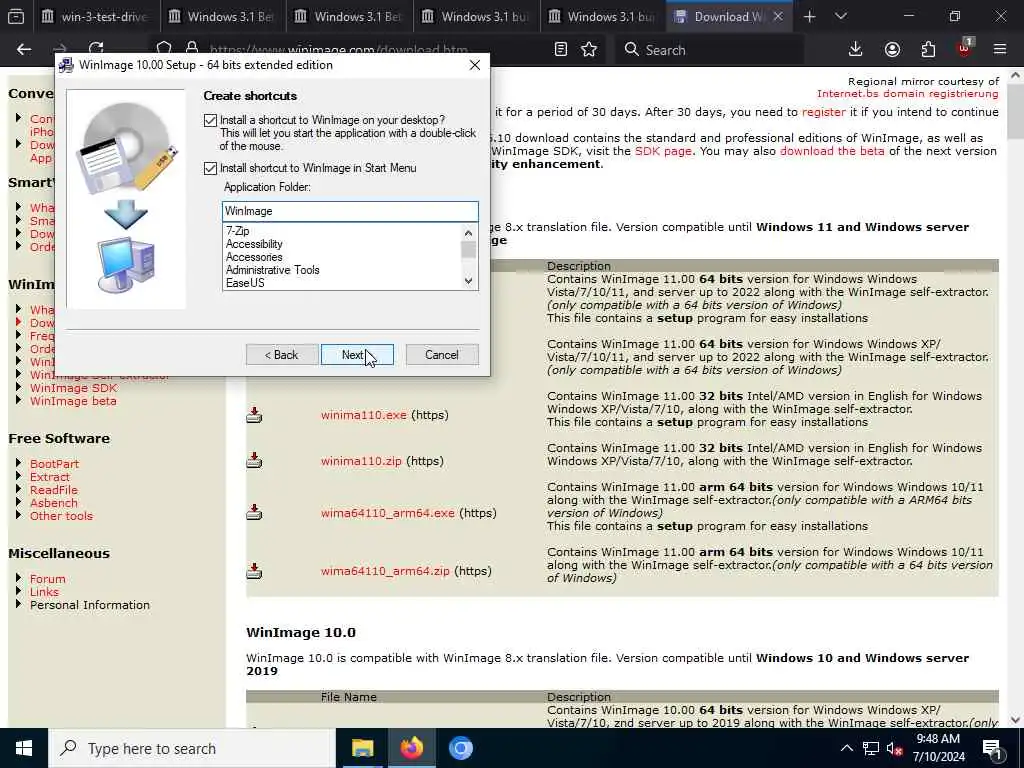This screenshot has width=1024, height=768.
Task: Select EaseUS in the folder list
Action: (x=245, y=283)
